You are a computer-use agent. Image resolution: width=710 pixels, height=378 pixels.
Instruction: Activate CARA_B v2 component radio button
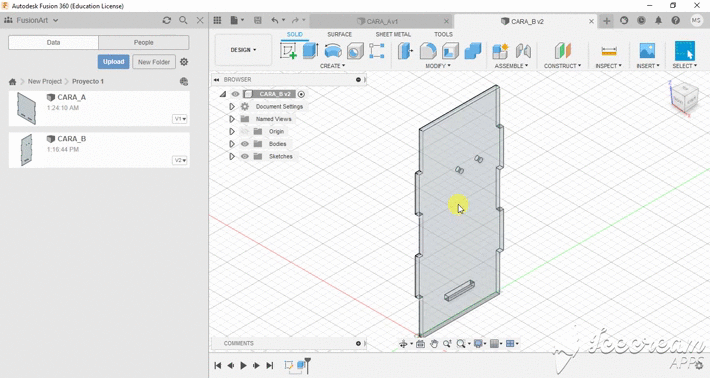click(301, 94)
